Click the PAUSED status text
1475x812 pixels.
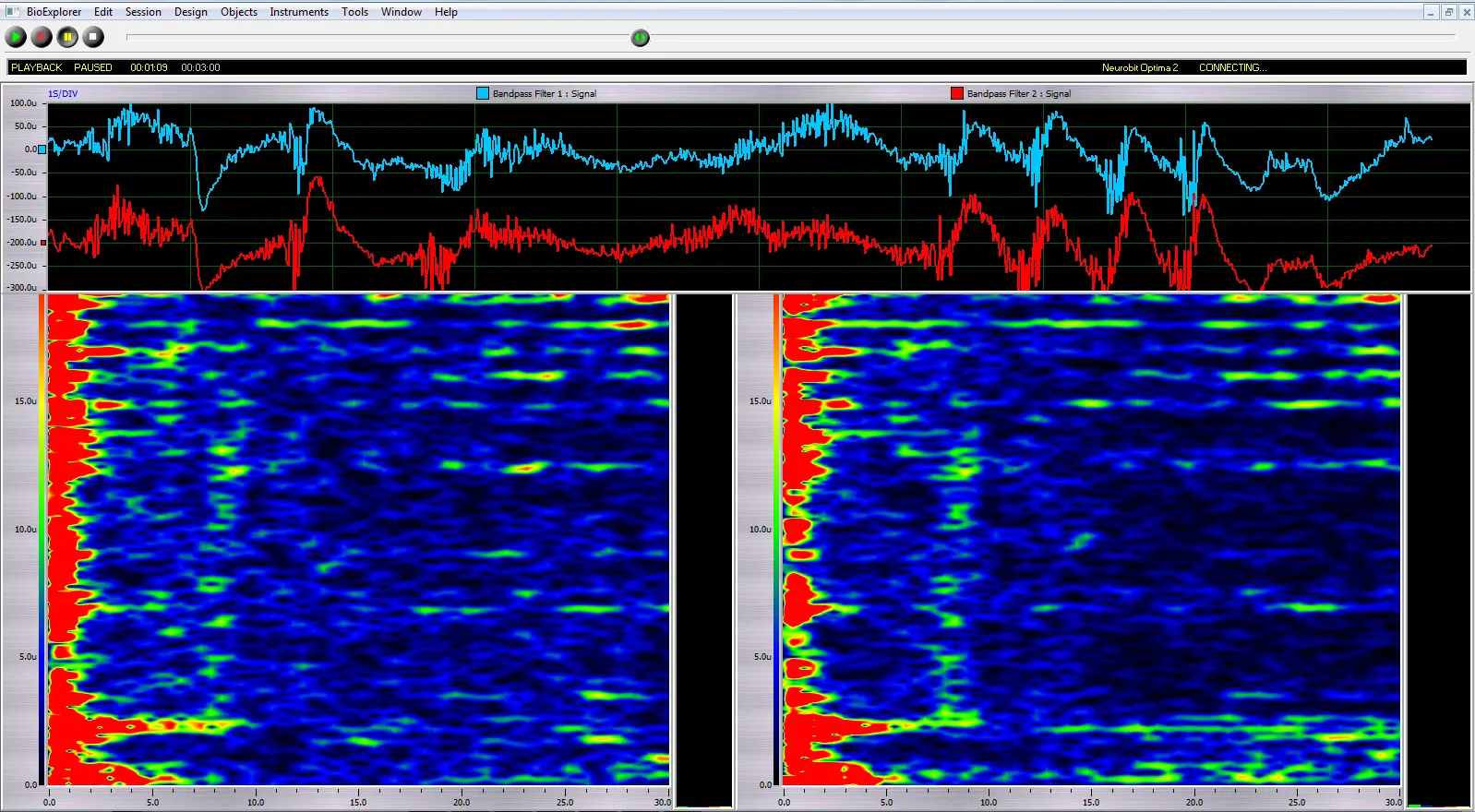[93, 67]
